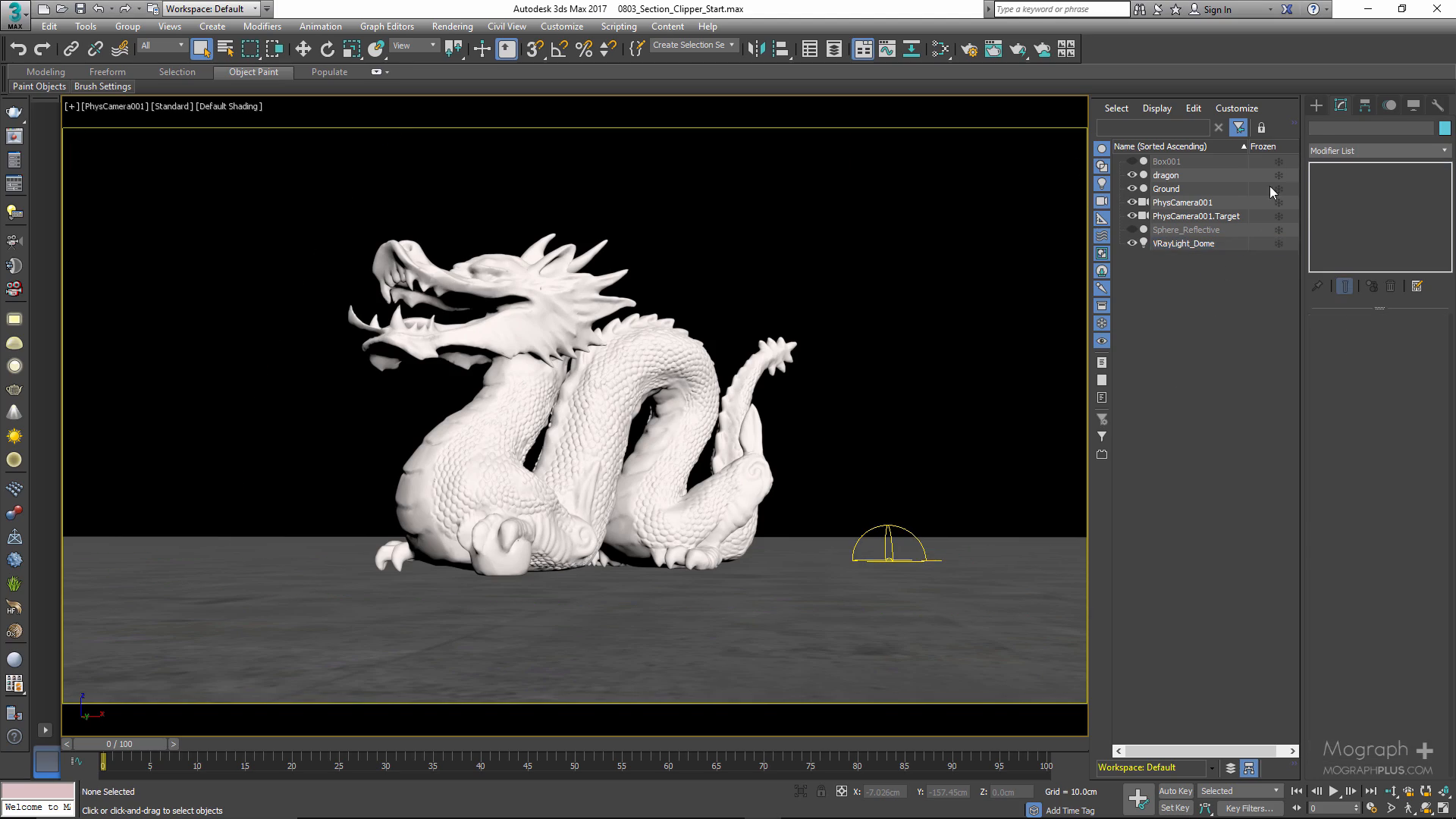Screen dimensions: 1456x819
Task: Click the Mirror tool icon
Action: [755, 49]
